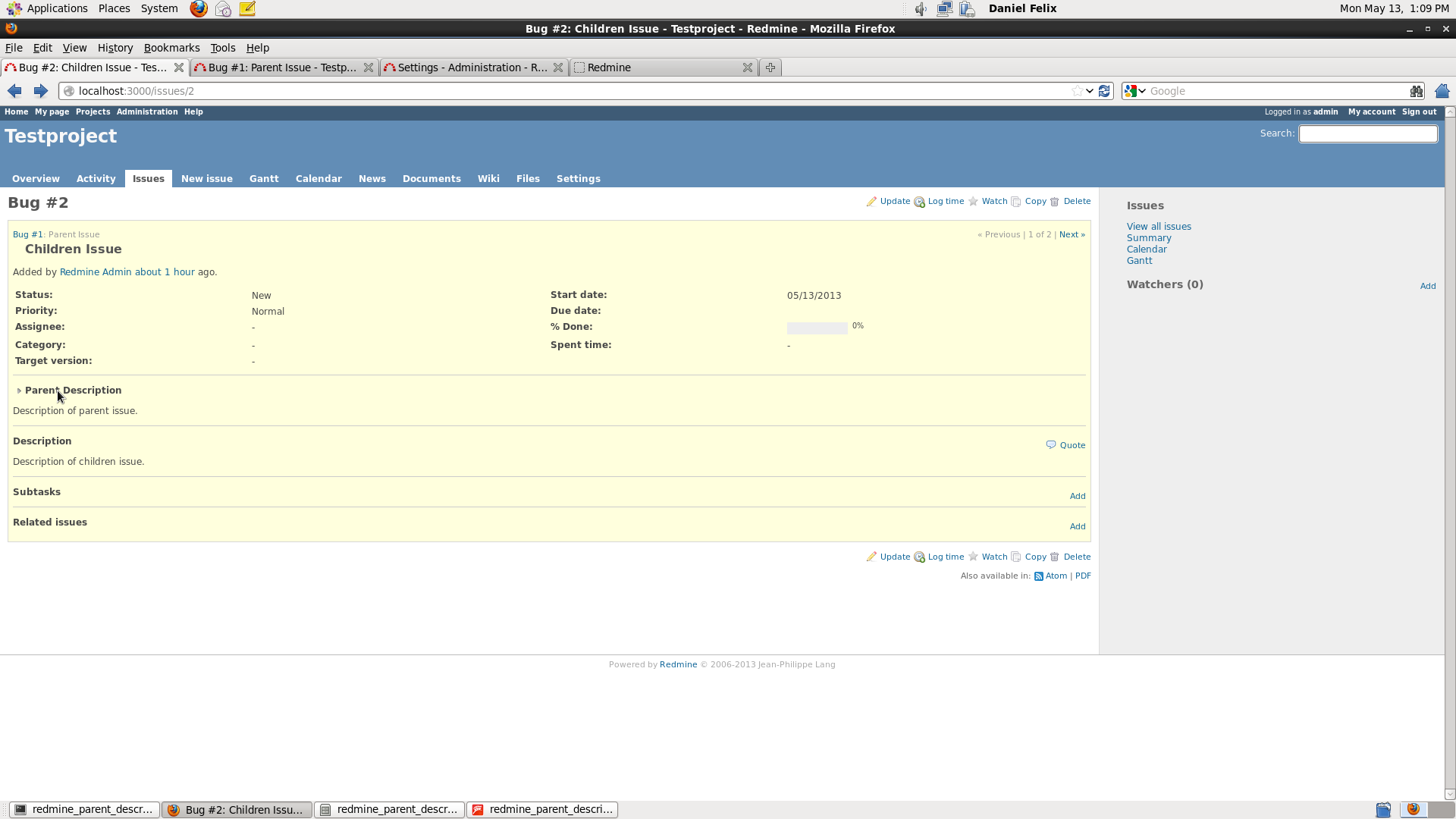Click the Copy icon beside Copy link
Image resolution: width=1456 pixels, height=819 pixels.
[x=1016, y=202]
